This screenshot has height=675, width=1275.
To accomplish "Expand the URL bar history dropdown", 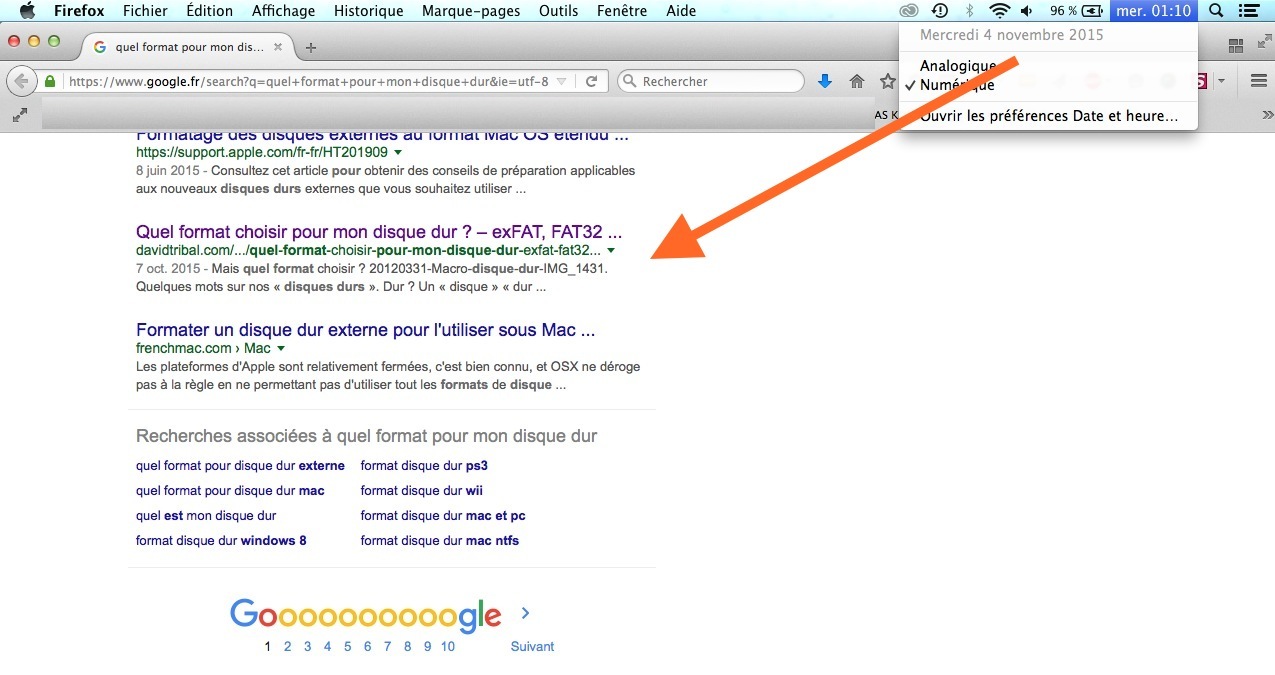I will 562,82.
